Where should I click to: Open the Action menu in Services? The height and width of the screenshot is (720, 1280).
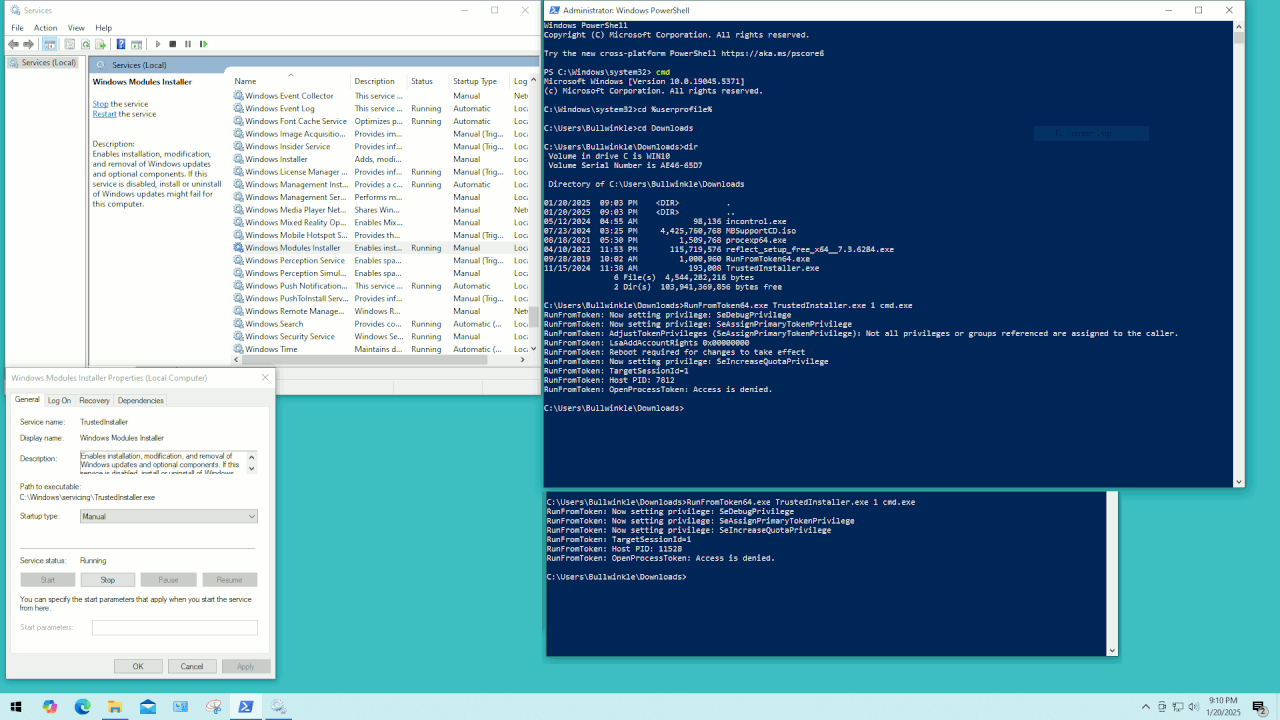pos(45,28)
